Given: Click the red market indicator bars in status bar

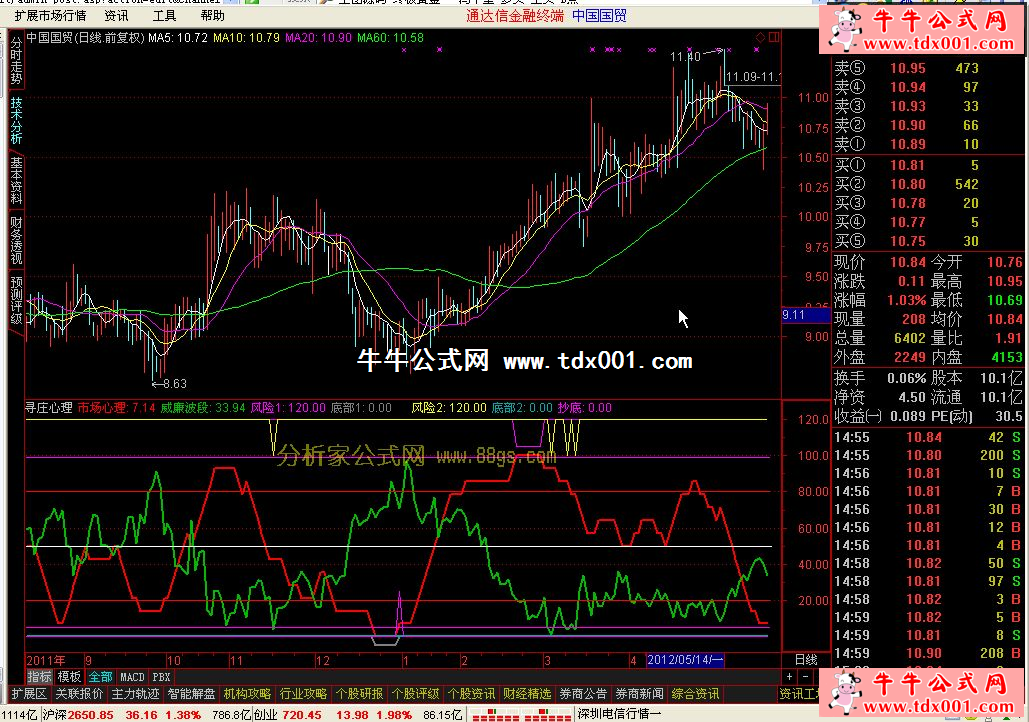Looking at the screenshot, I should click(522, 715).
